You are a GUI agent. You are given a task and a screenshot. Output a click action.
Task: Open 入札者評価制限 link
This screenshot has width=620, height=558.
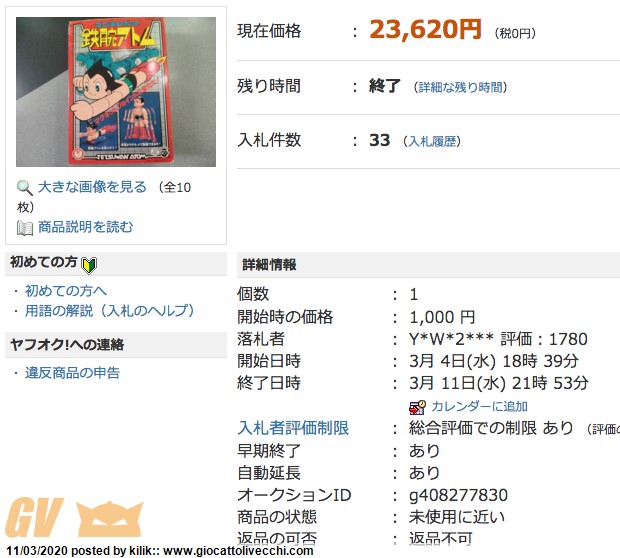293,428
